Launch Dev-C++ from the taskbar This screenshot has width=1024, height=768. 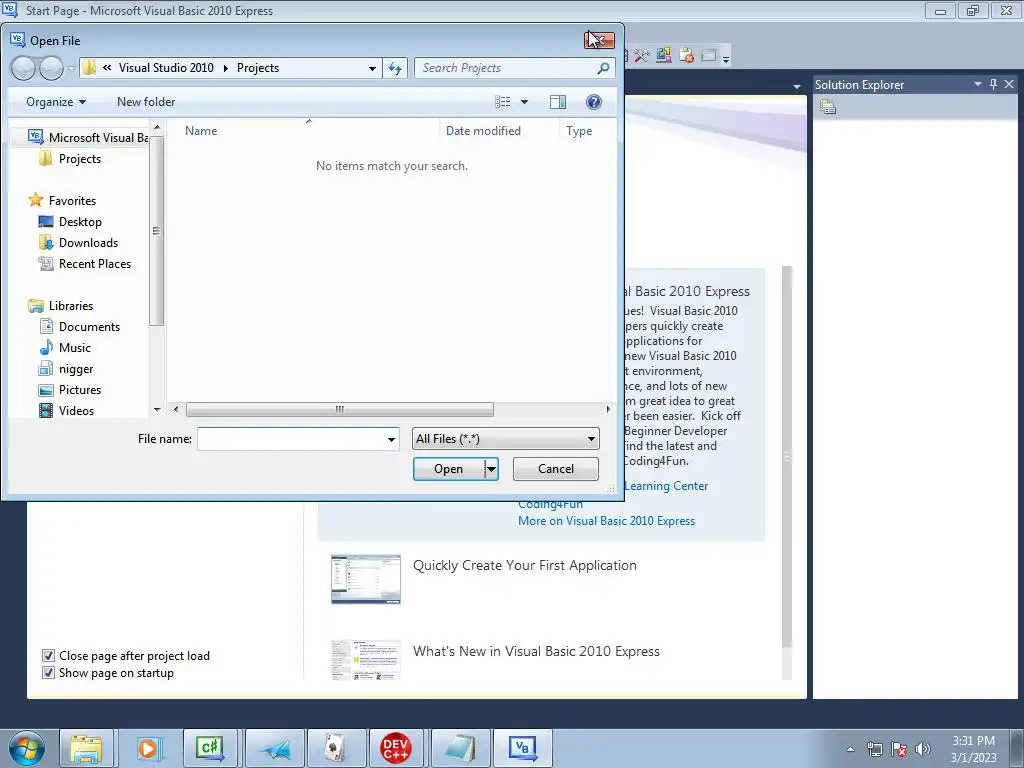coord(396,748)
